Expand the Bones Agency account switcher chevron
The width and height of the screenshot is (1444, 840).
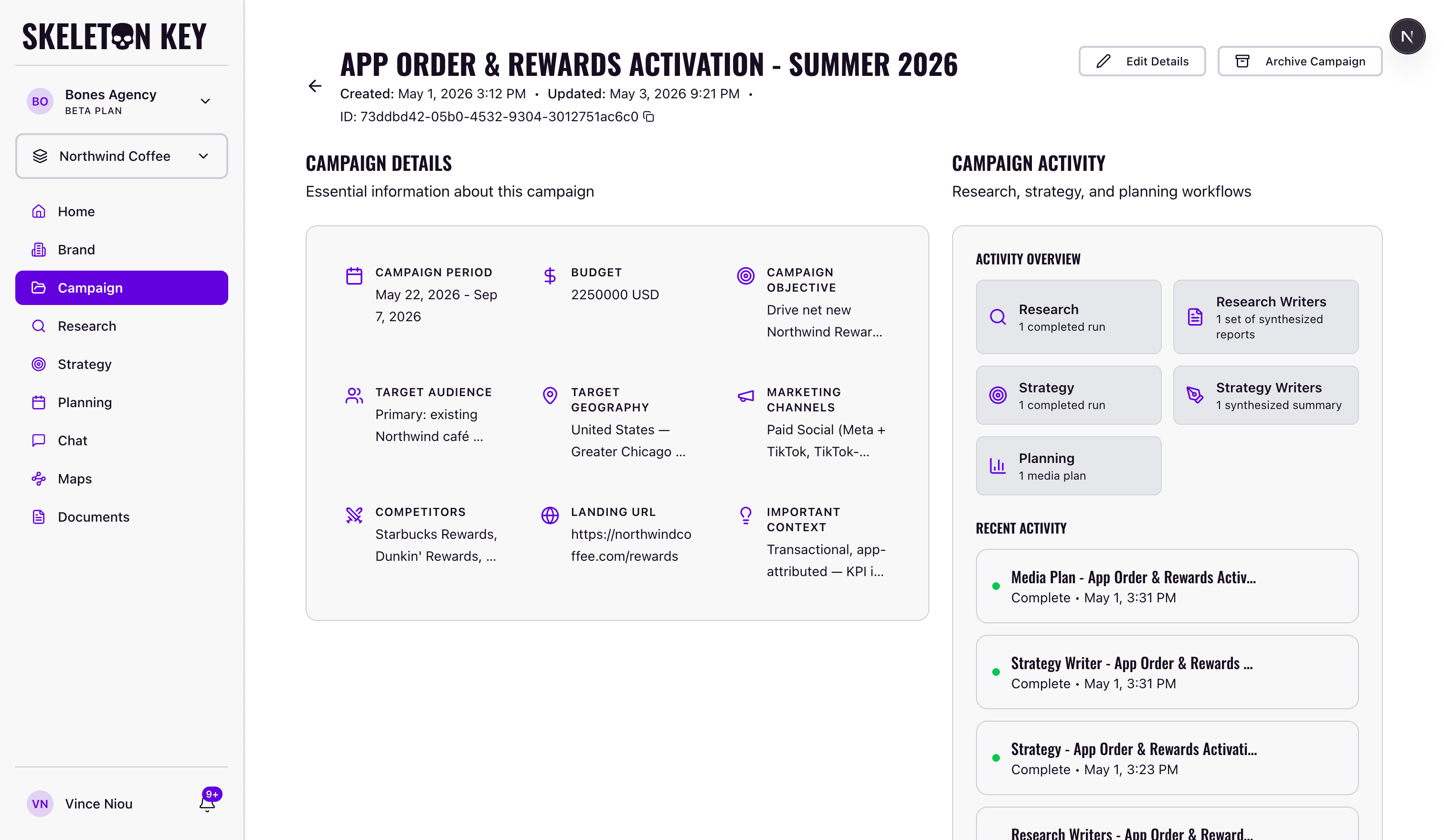(205, 101)
